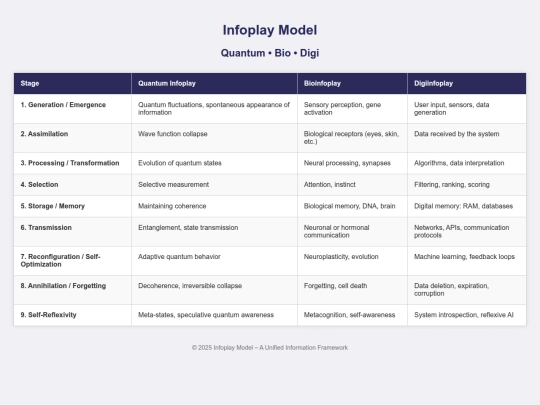Click the 'Infoplay Model' title heading
Screen dimensions: 540x405
[x=270, y=30]
